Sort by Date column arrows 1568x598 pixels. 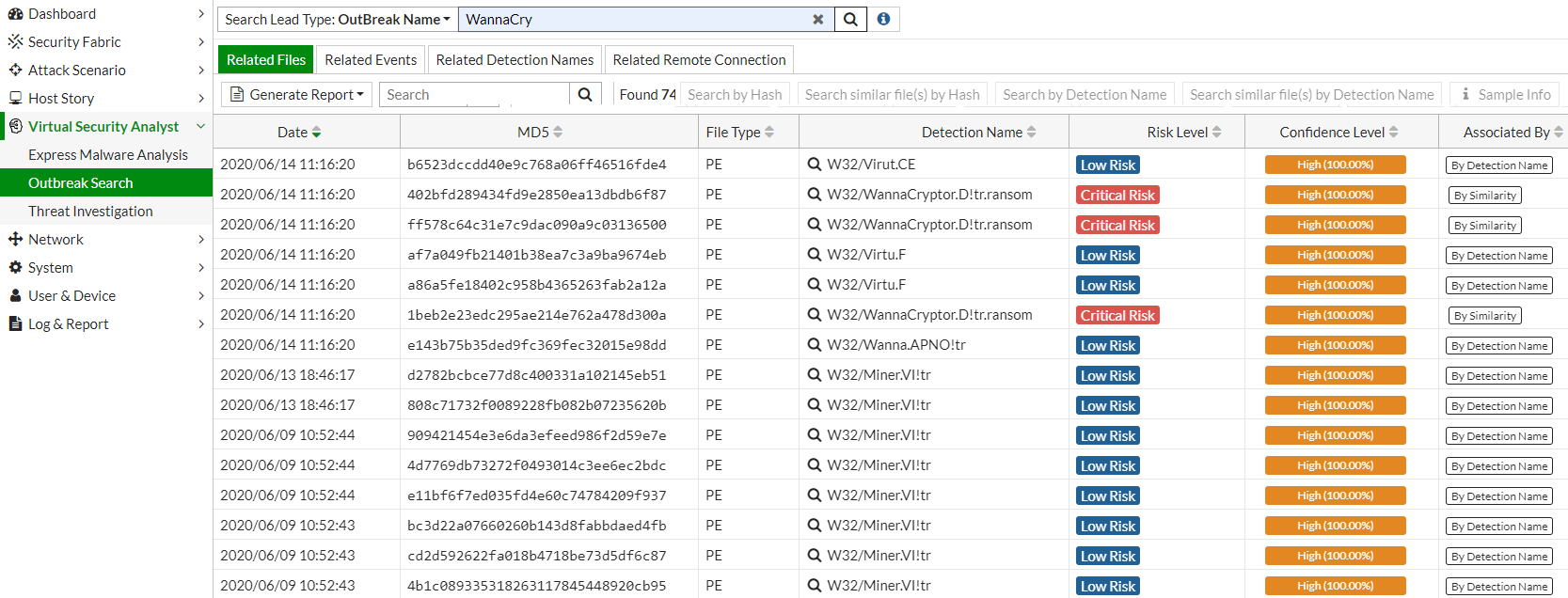pos(317,133)
